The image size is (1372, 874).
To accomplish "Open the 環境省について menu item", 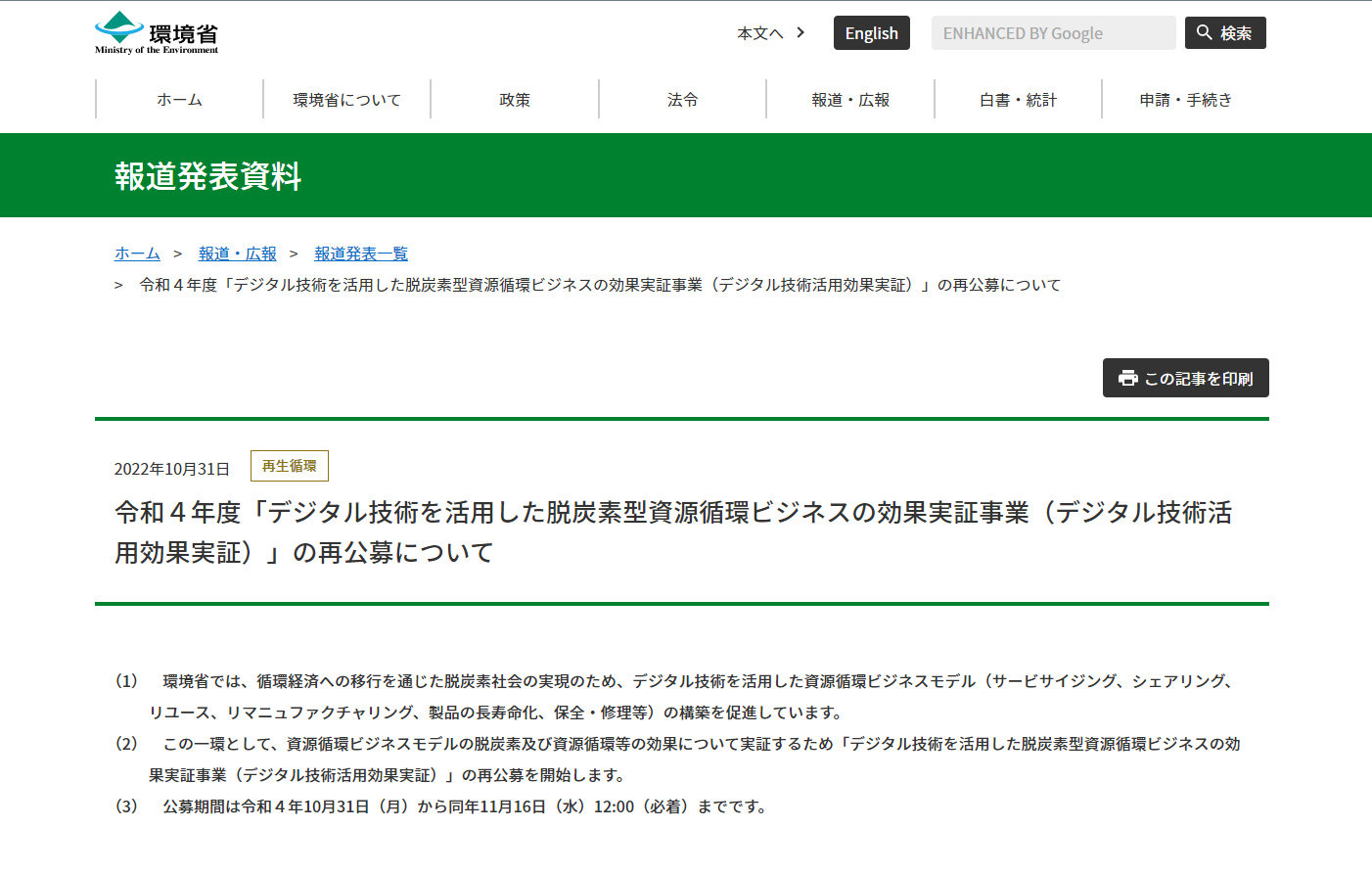I will coord(347,100).
